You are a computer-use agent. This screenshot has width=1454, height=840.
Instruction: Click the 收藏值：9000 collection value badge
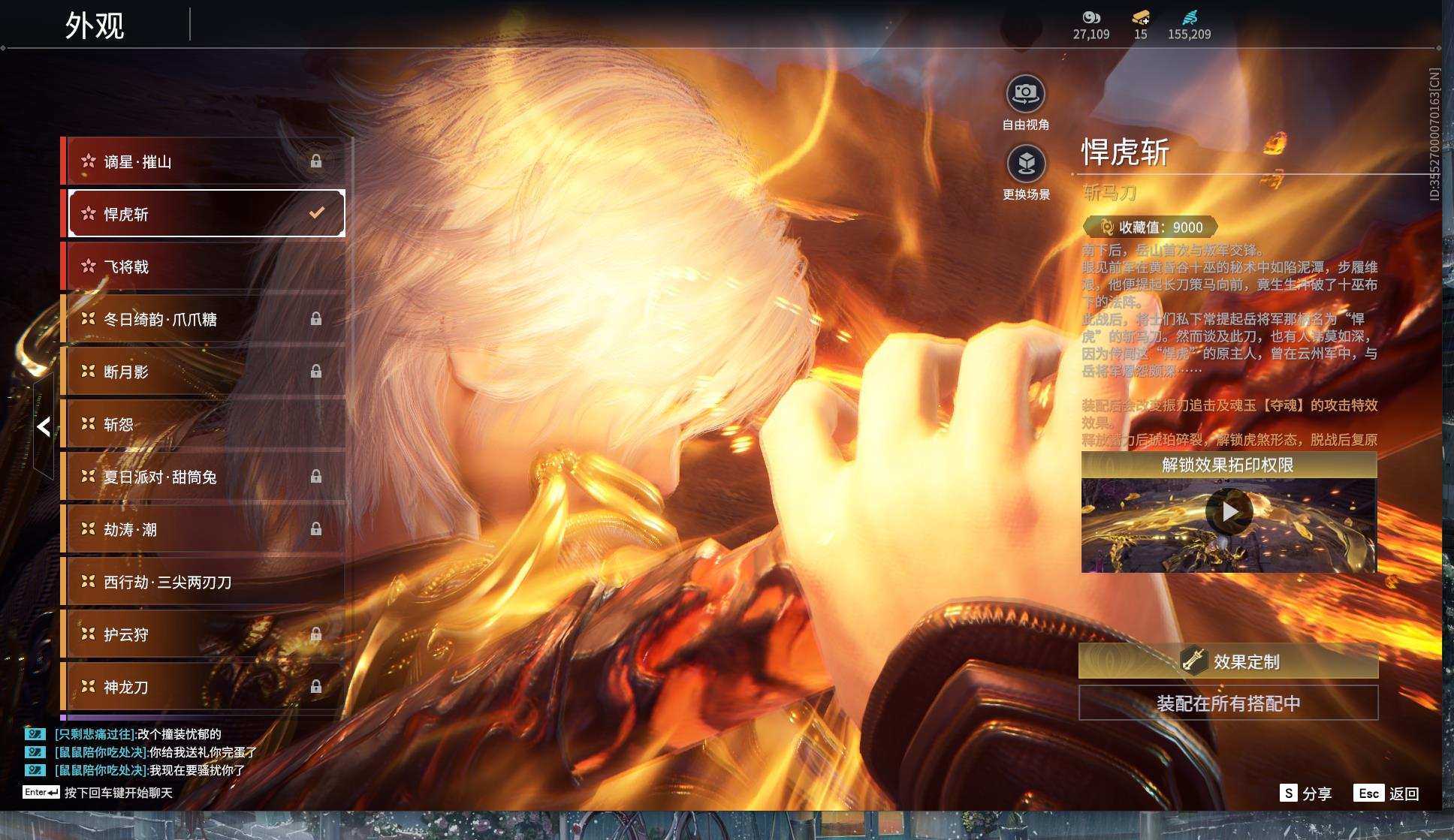(1150, 227)
